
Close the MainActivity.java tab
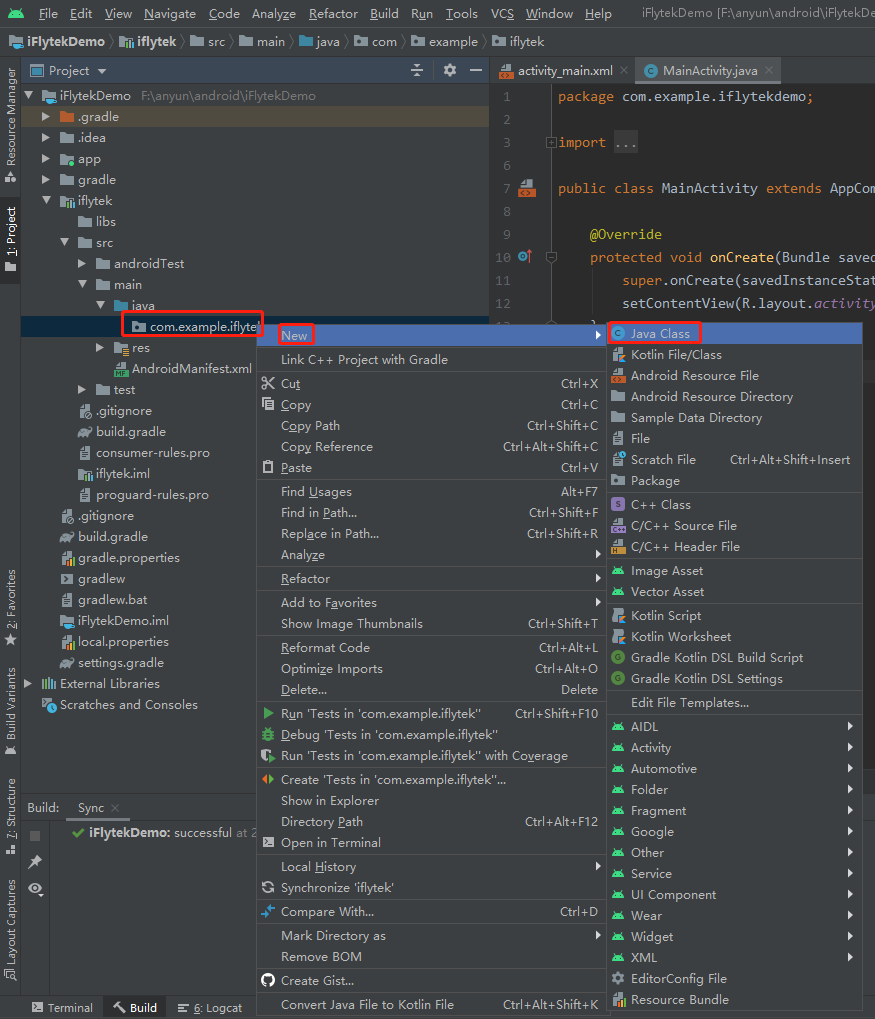[769, 70]
